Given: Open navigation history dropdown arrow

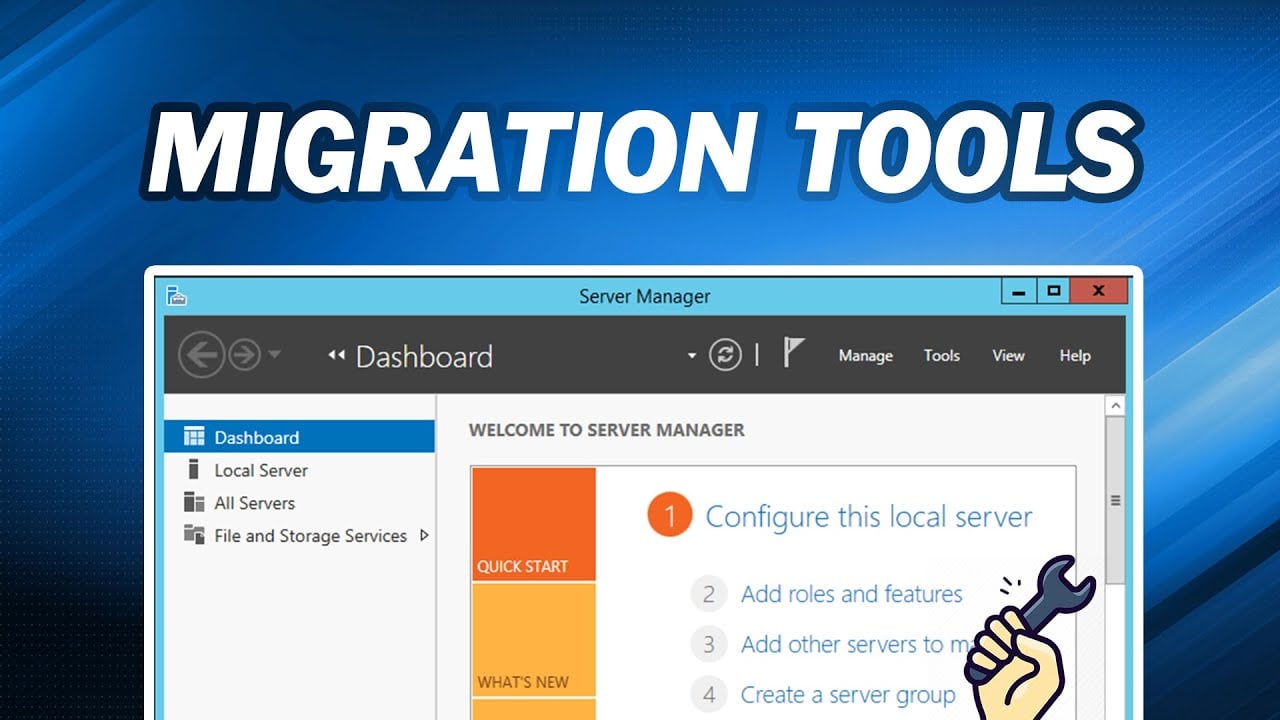Looking at the screenshot, I should [x=275, y=355].
